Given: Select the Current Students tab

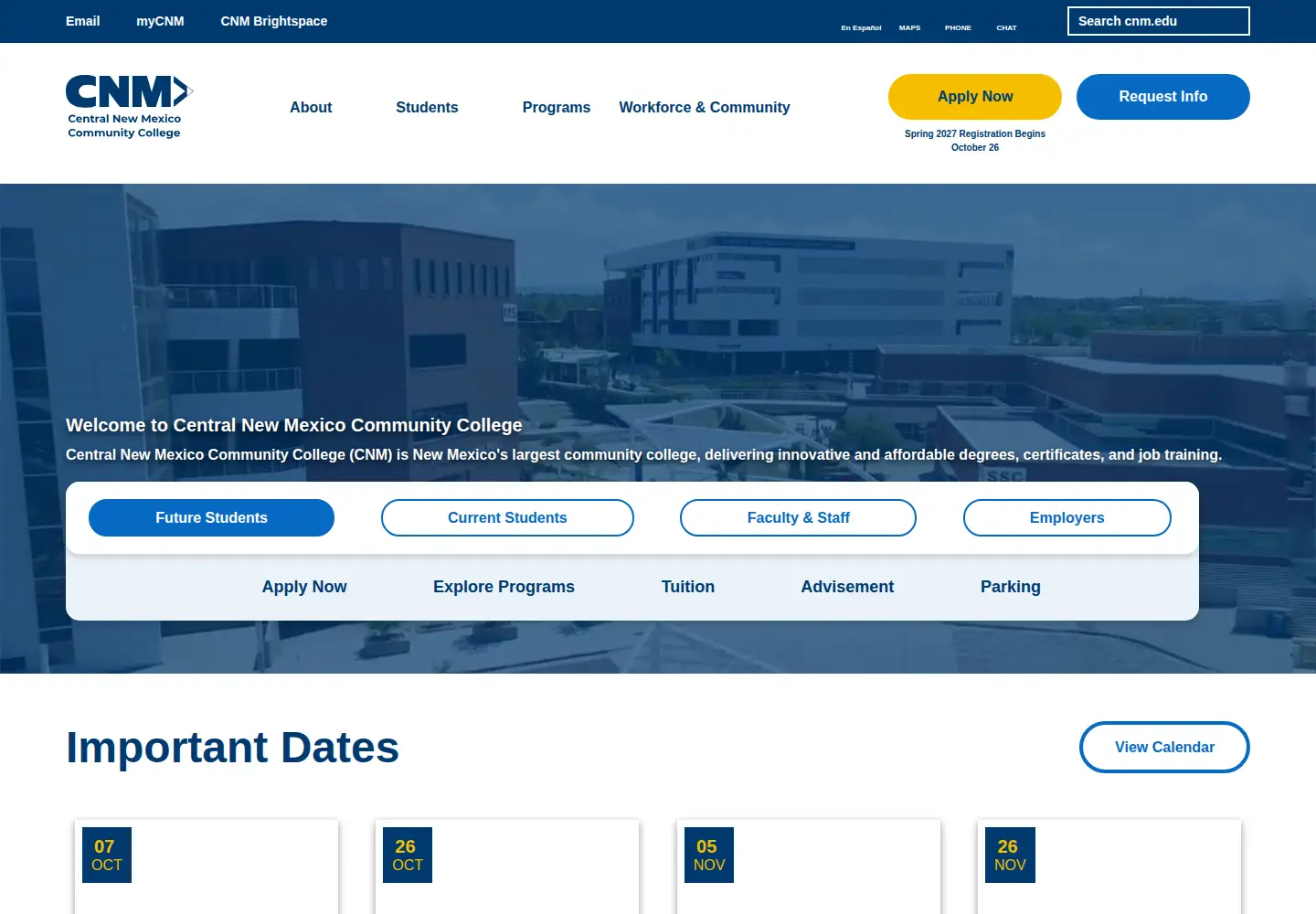Looking at the screenshot, I should pyautogui.click(x=507, y=517).
